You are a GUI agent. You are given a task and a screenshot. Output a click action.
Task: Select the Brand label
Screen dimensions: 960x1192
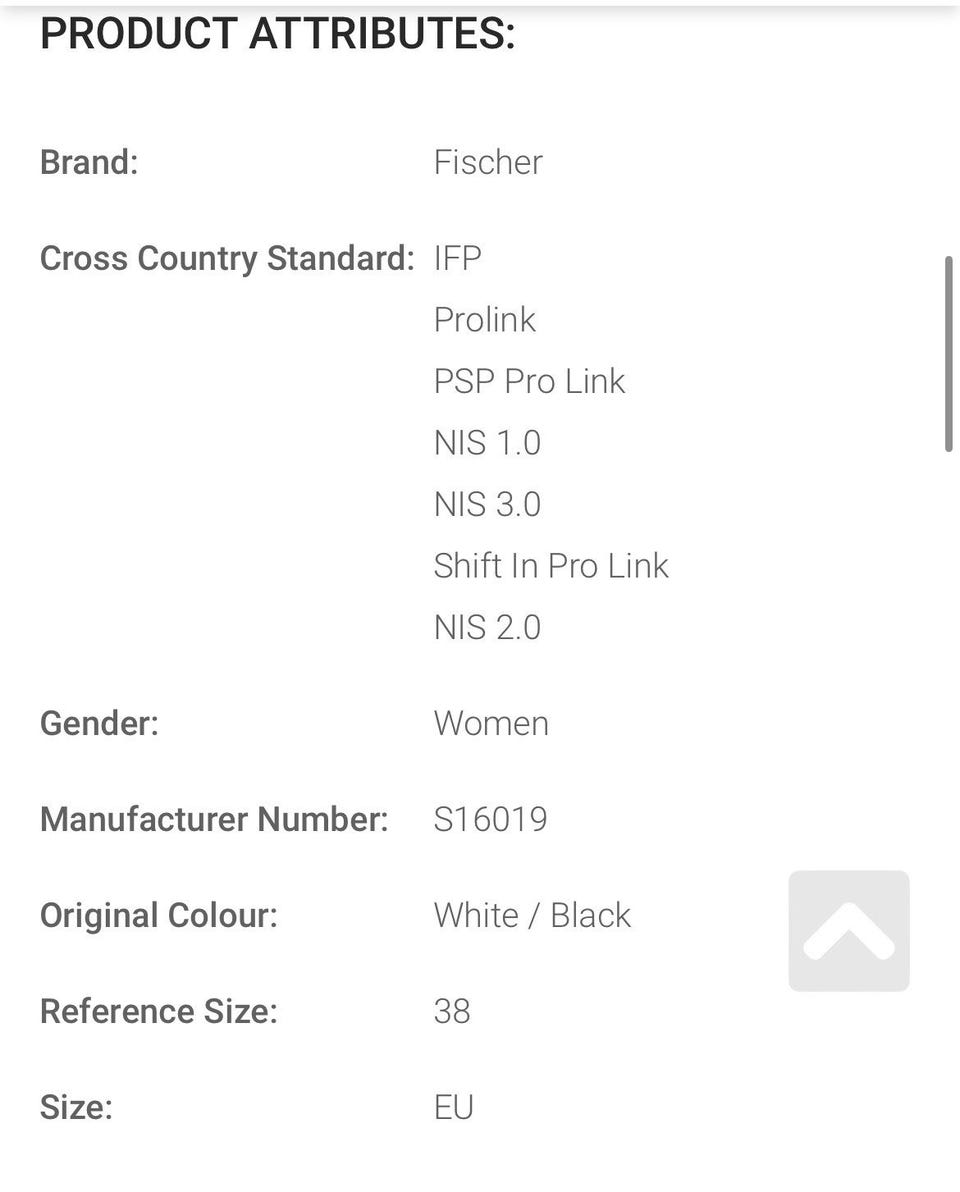(x=89, y=162)
